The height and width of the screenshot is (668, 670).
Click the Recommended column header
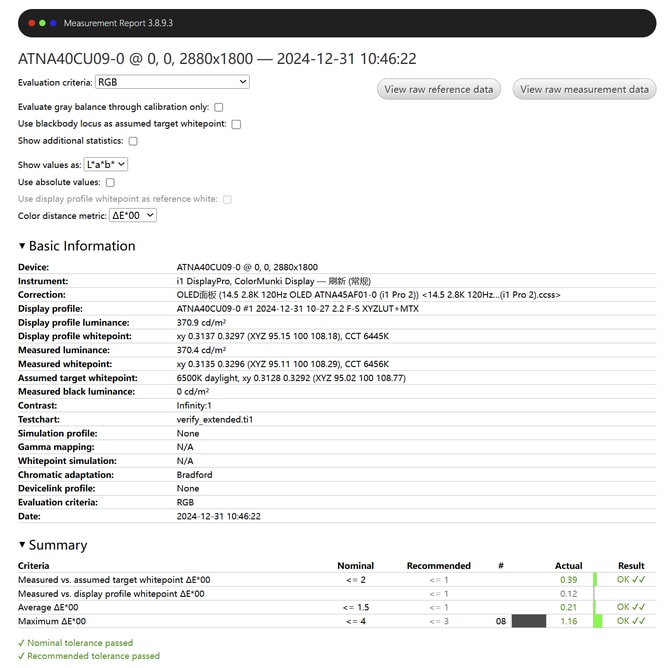point(439,566)
